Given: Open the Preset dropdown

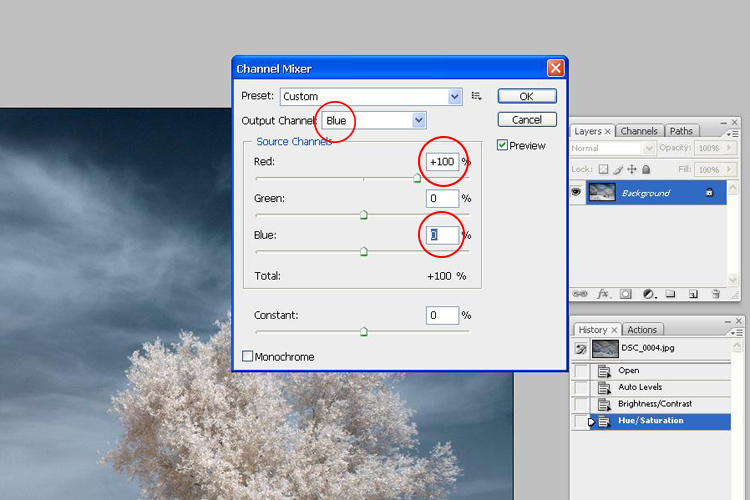Looking at the screenshot, I should click(x=455, y=96).
